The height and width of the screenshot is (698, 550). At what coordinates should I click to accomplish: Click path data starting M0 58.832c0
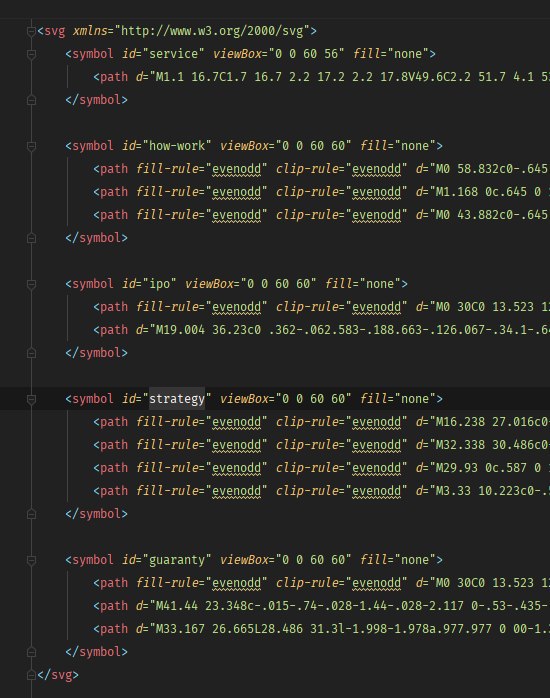point(492,169)
